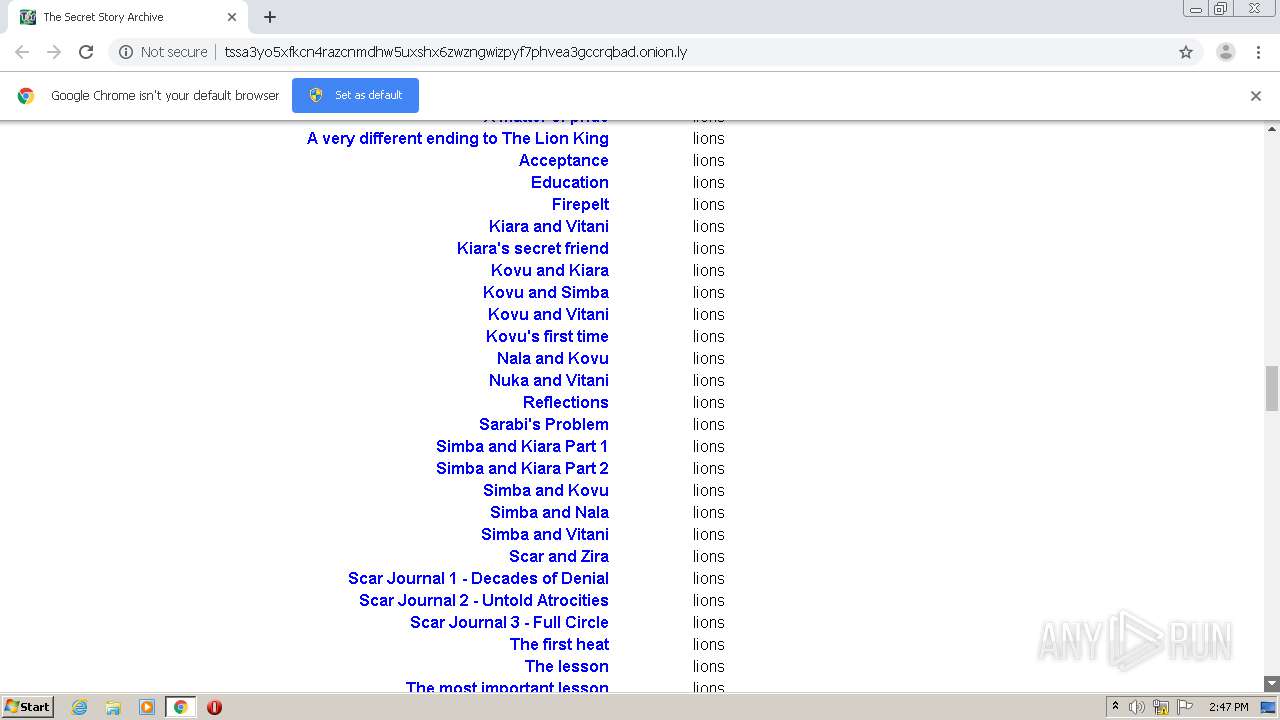Viewport: 1280px width, 720px height.
Task: Open Scar Journal 3 - Full Circle
Action: (x=509, y=622)
